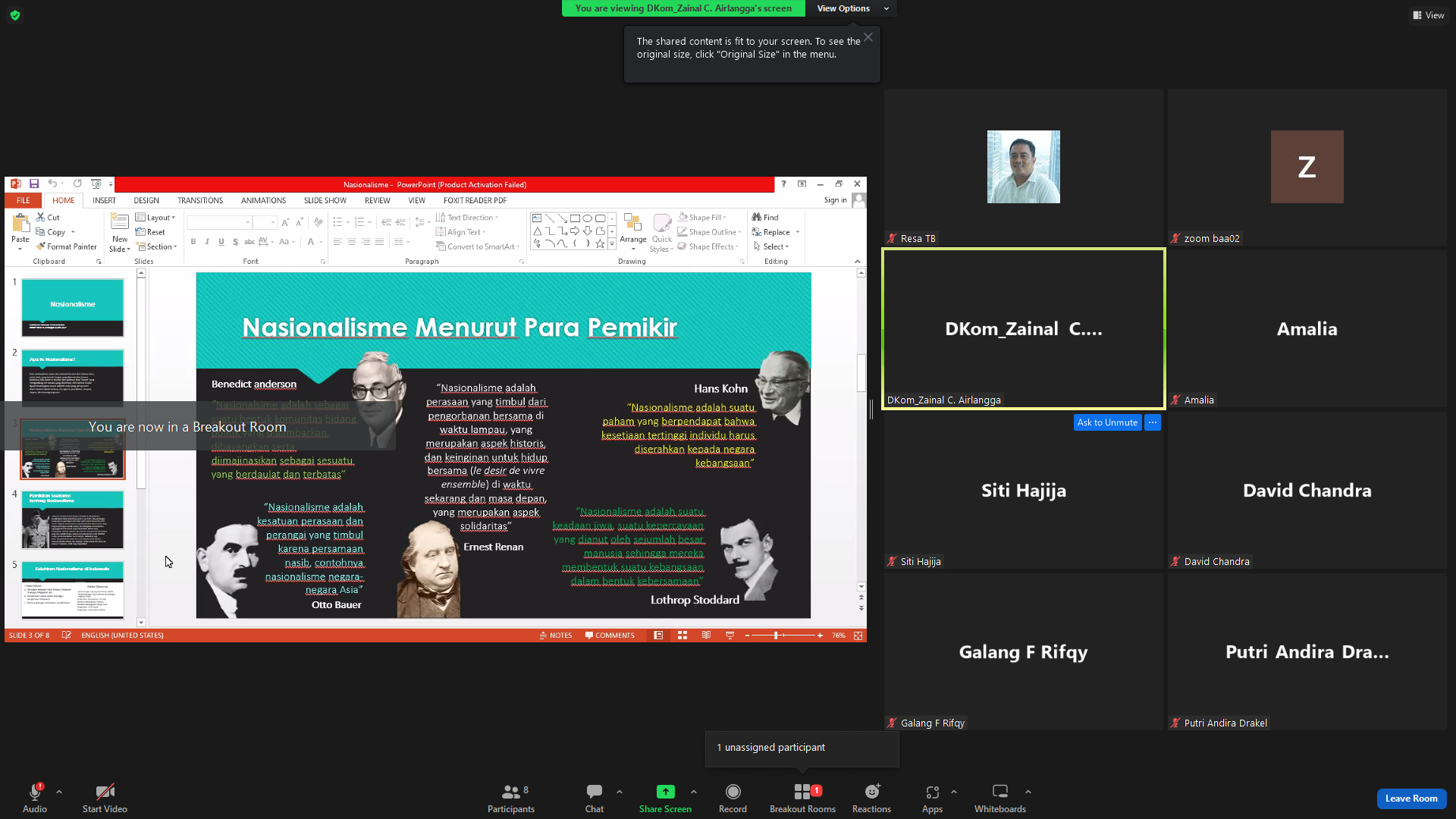Select slide 4 thumbnail
This screenshot has width=1456, height=819.
[73, 519]
